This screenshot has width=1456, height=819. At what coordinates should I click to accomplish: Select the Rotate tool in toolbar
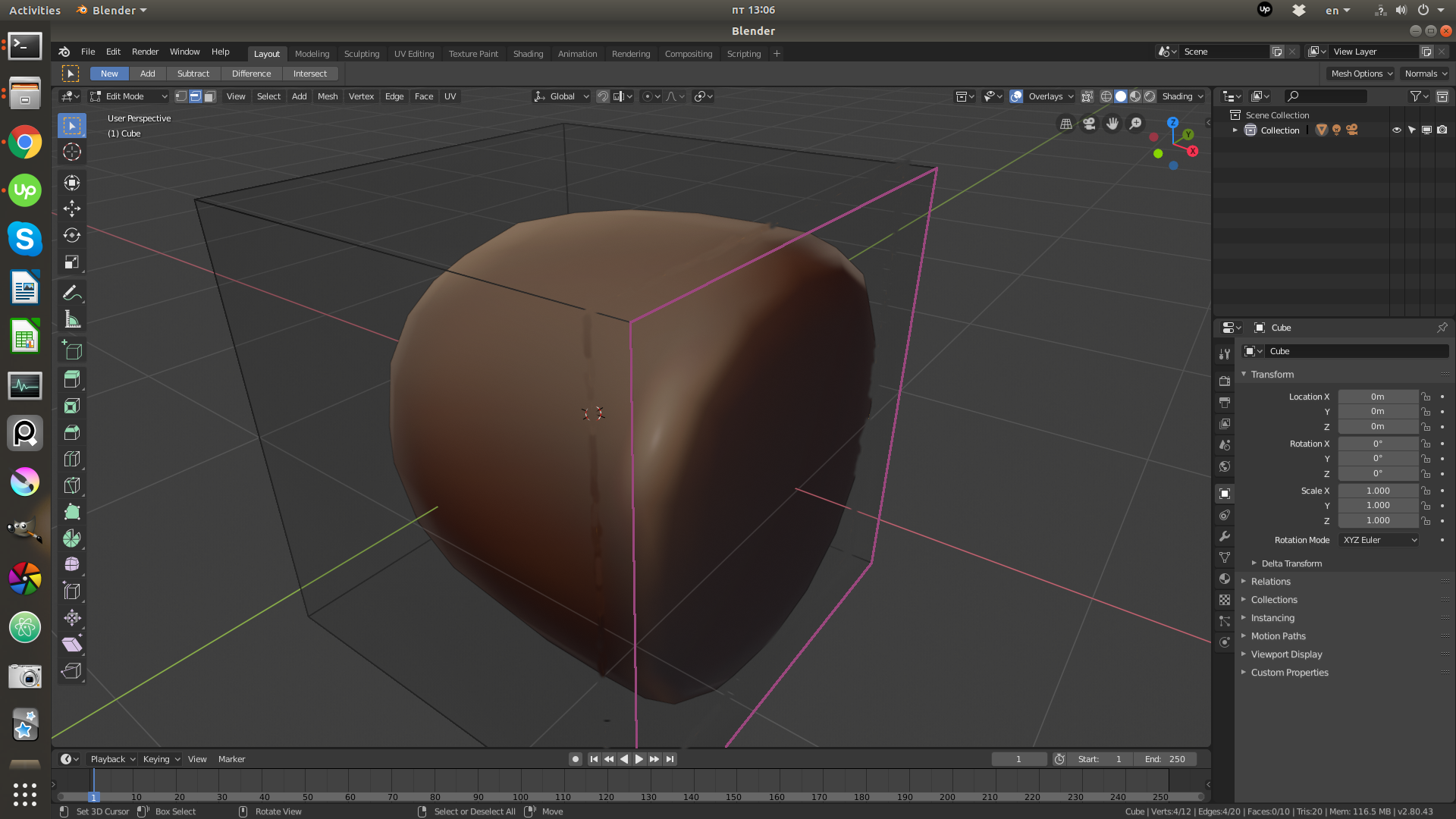click(72, 235)
